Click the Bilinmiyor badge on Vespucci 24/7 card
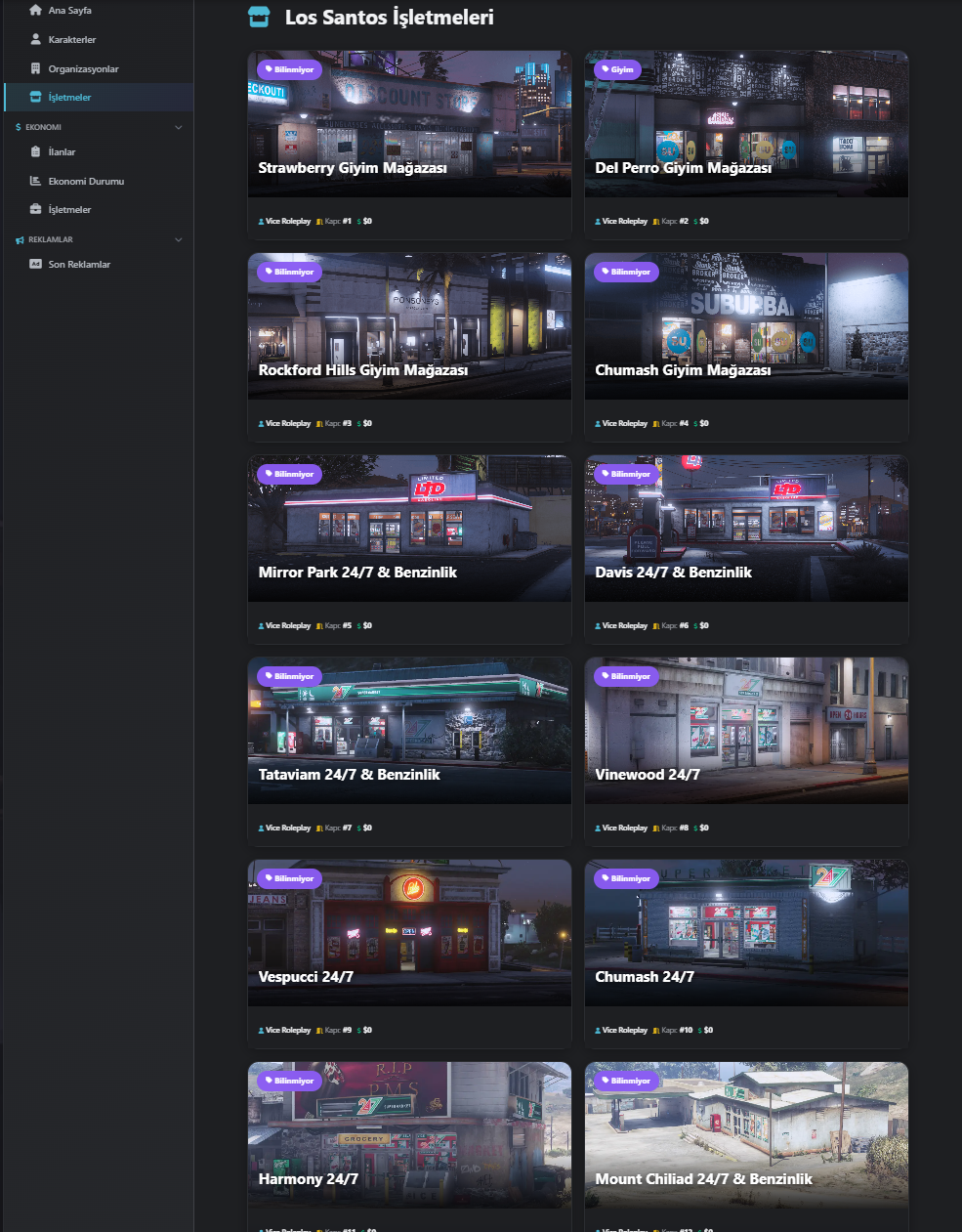Viewport: 962px width, 1232px height. 289,878
